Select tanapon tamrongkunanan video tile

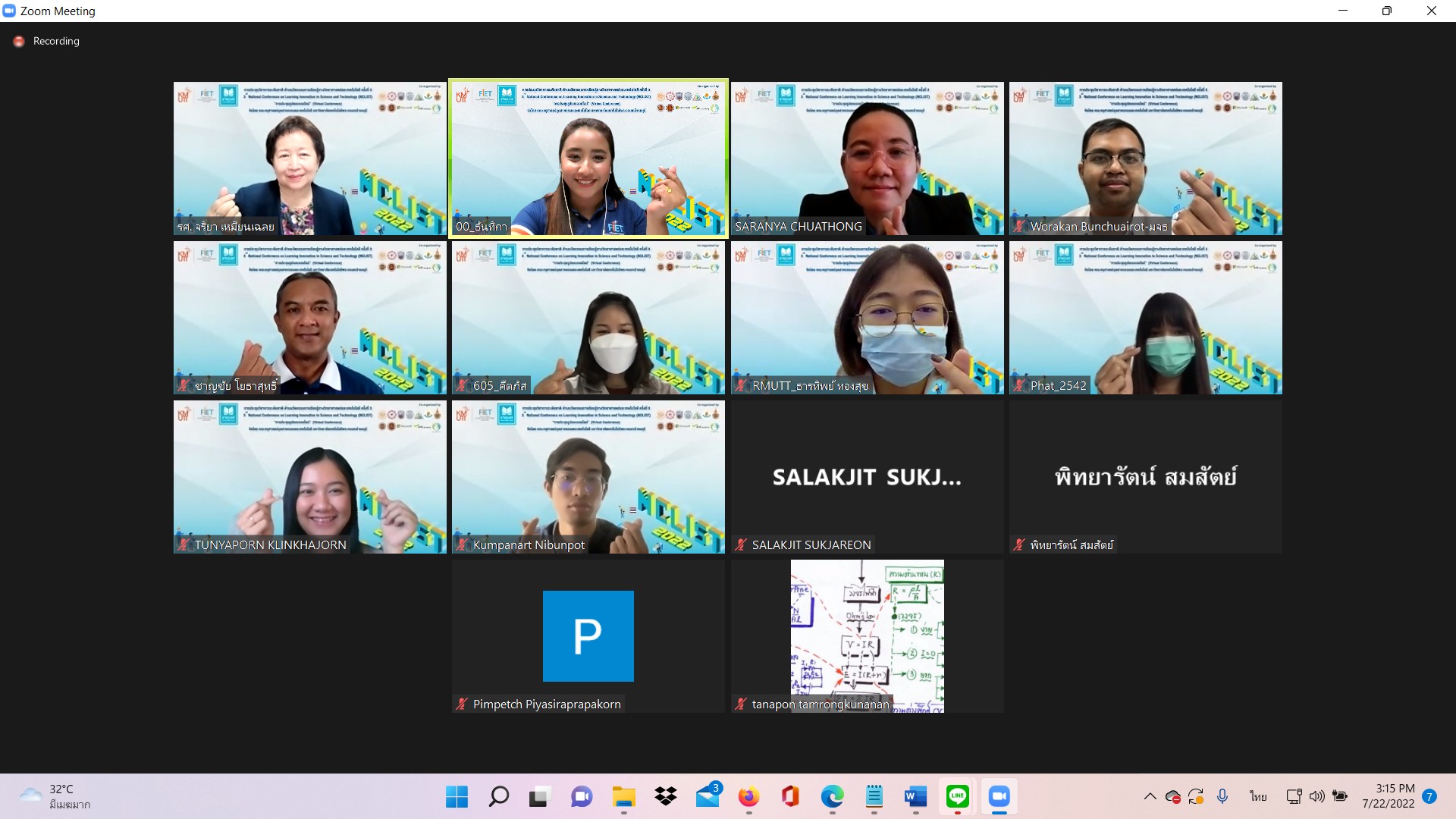[x=867, y=635]
